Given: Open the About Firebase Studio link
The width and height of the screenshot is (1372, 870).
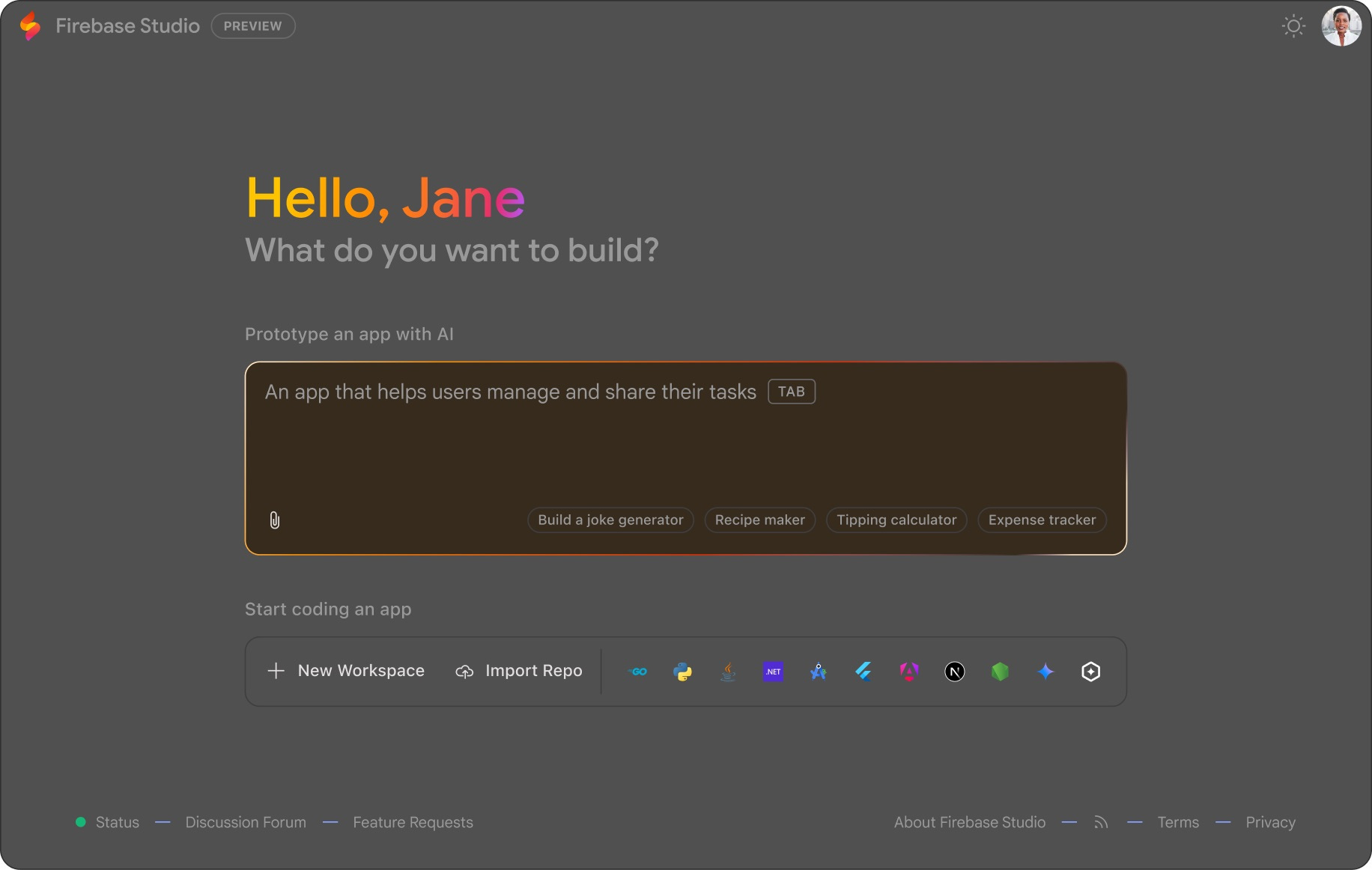Looking at the screenshot, I should 970,822.
